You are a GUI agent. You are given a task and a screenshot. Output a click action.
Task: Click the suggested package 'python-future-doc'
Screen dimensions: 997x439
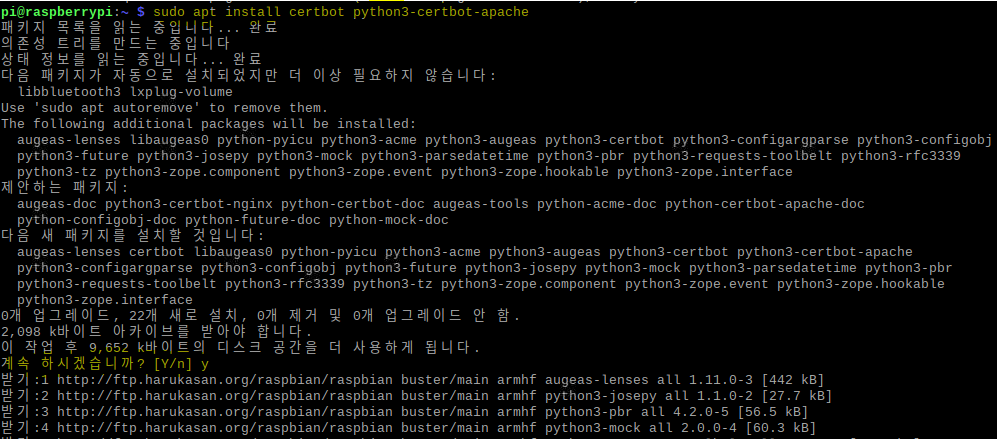point(253,220)
